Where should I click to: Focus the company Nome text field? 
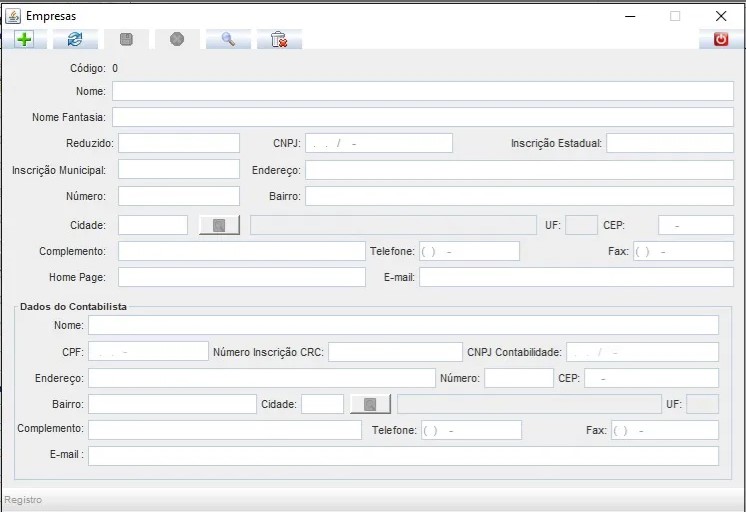422,91
